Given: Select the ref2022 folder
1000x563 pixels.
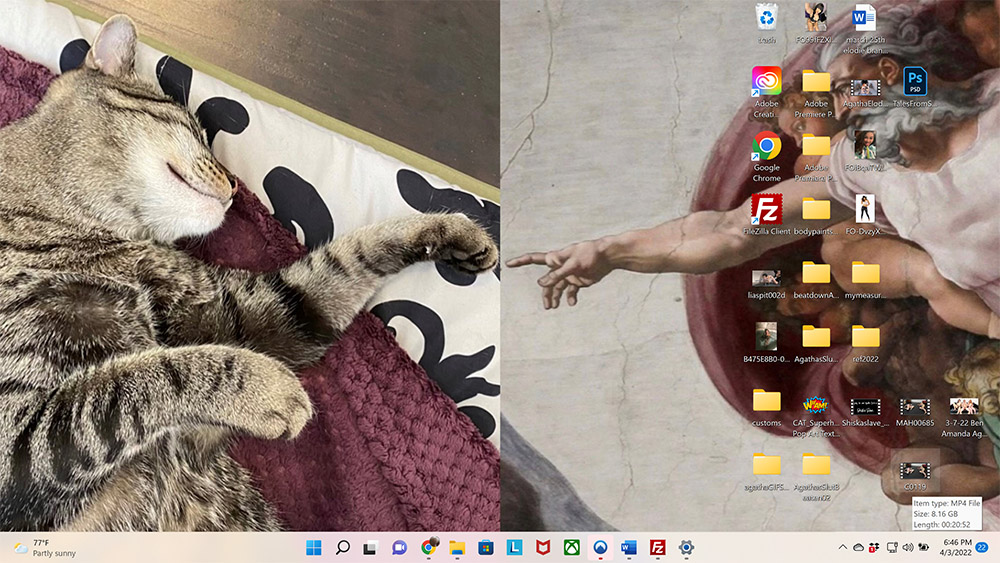Looking at the screenshot, I should coord(865,337).
